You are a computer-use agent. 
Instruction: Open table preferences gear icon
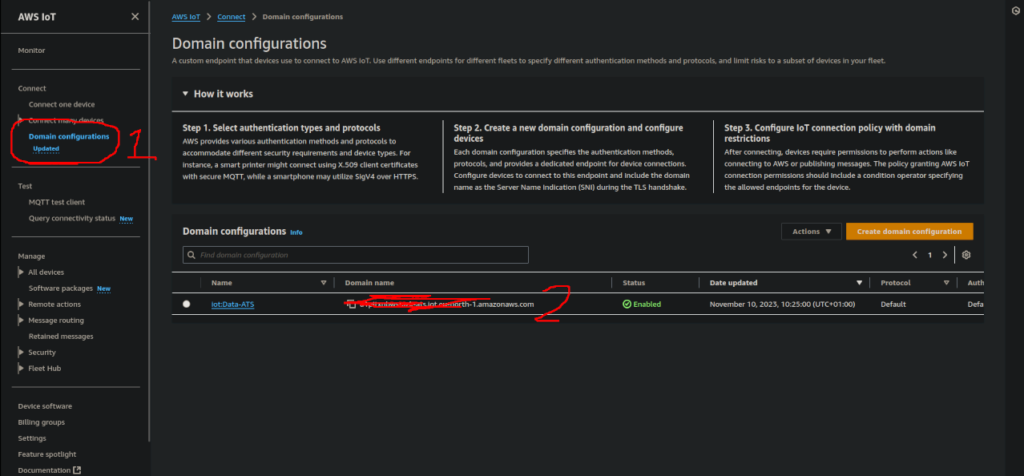(967, 255)
